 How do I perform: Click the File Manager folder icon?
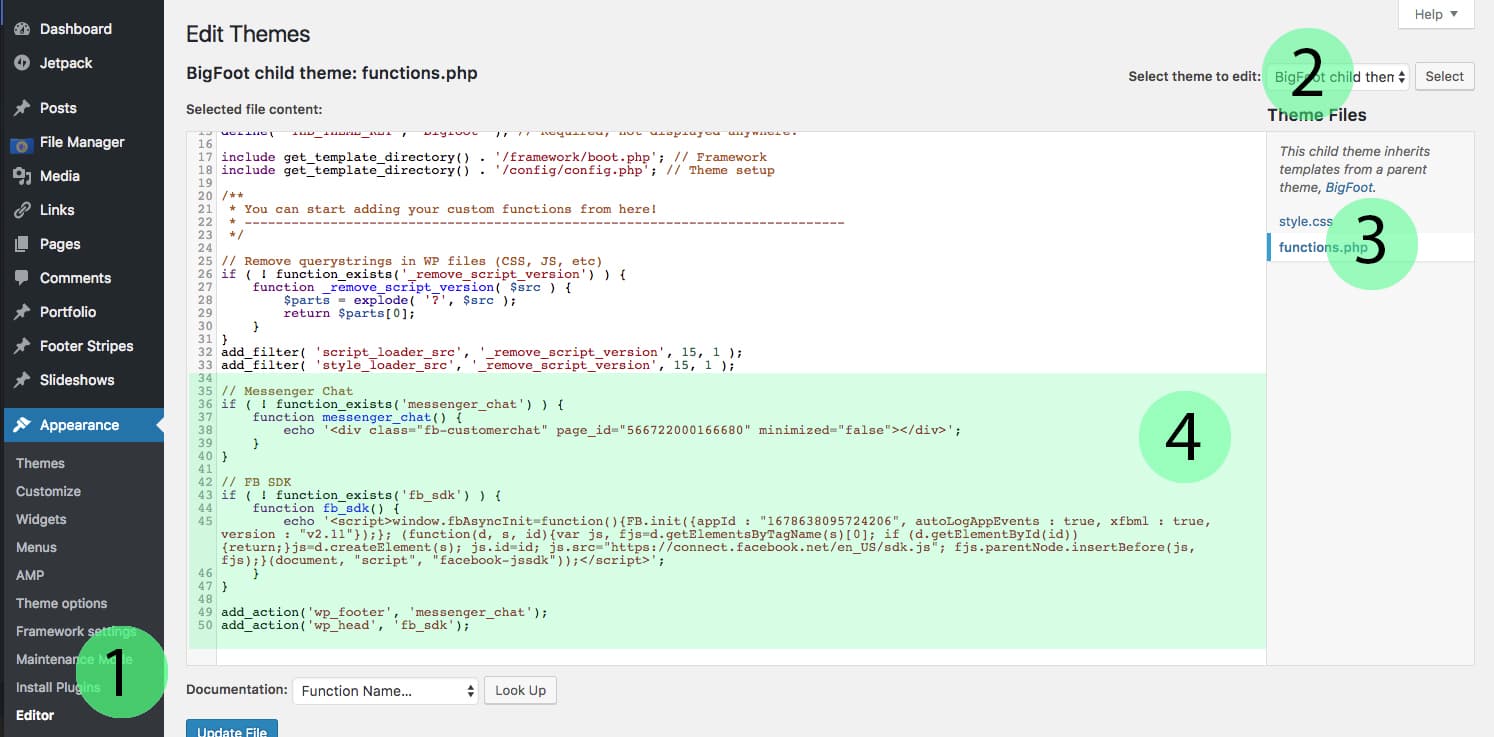pyautogui.click(x=22, y=143)
